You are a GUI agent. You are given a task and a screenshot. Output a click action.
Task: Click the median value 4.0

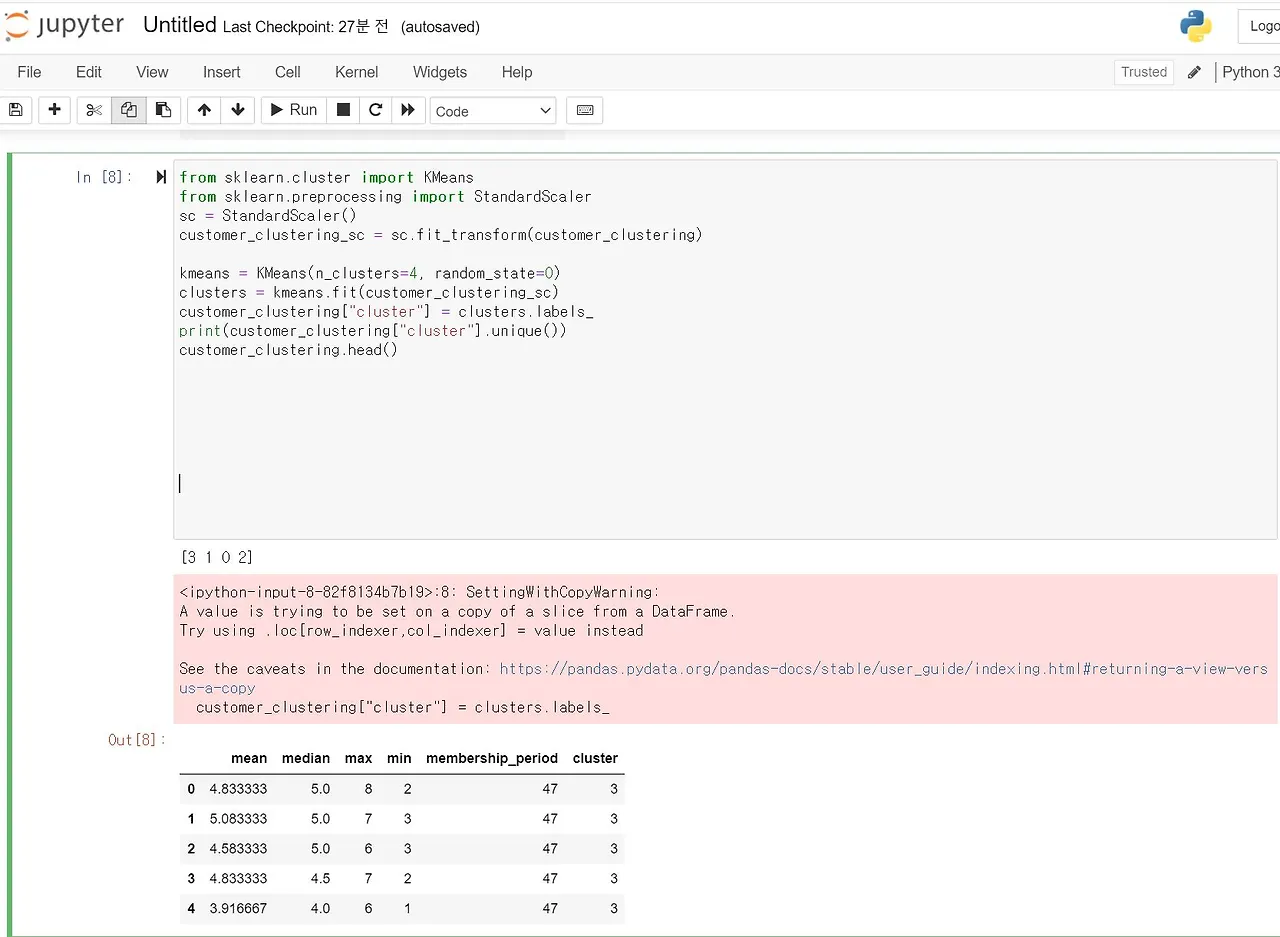pos(320,909)
